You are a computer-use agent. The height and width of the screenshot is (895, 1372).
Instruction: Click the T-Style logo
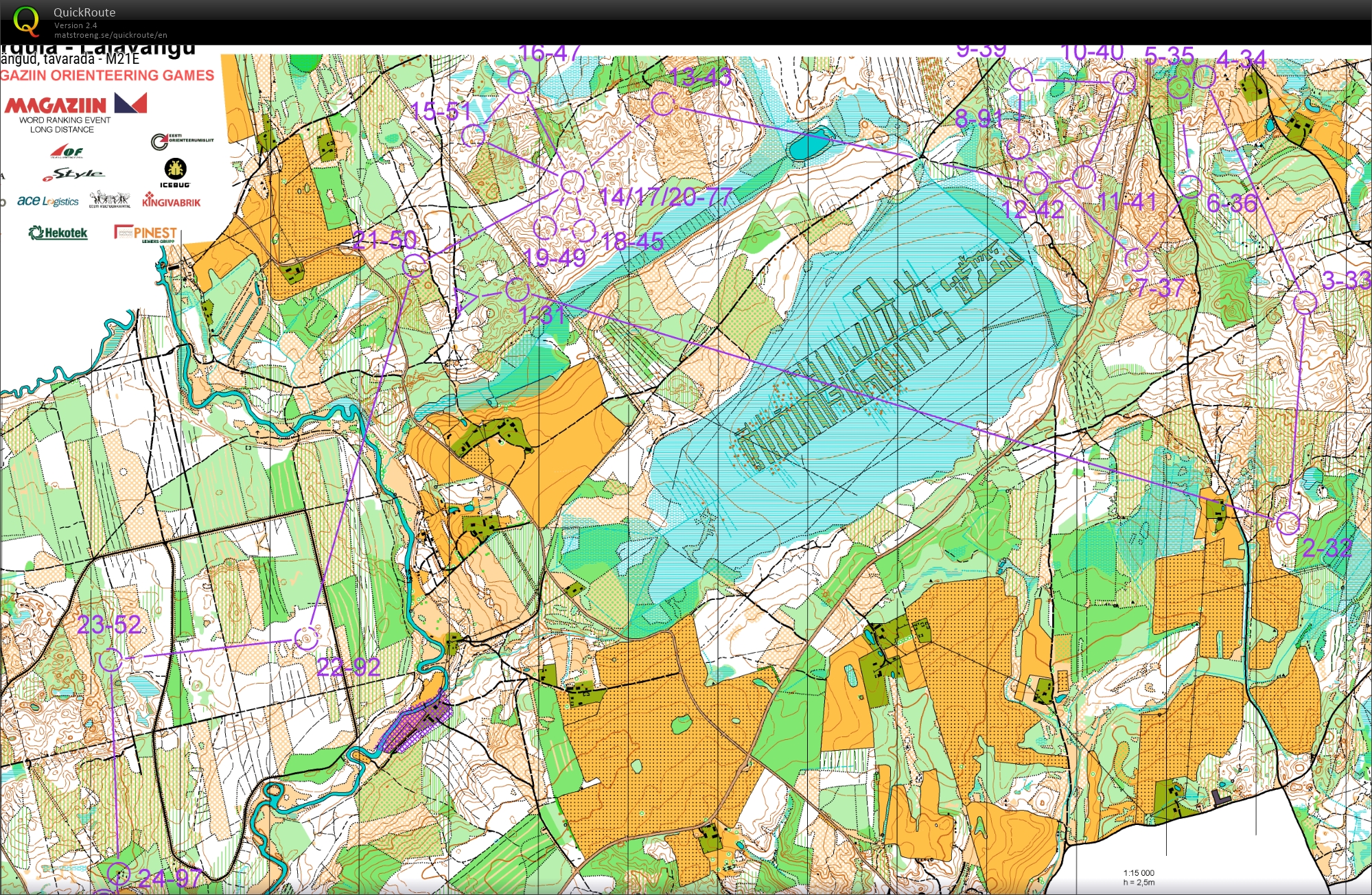pyautogui.click(x=73, y=175)
